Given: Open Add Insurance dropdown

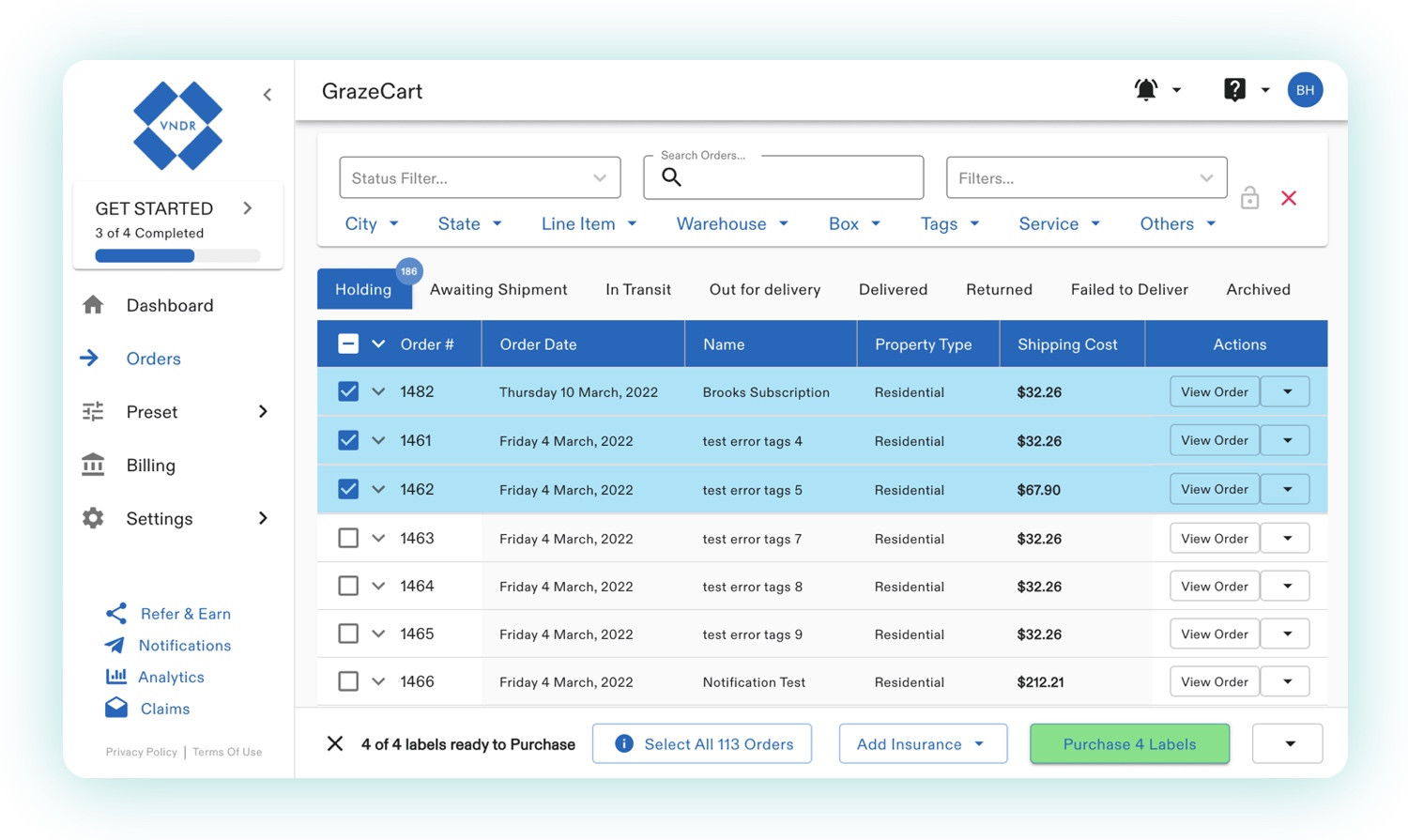Looking at the screenshot, I should 923,743.
